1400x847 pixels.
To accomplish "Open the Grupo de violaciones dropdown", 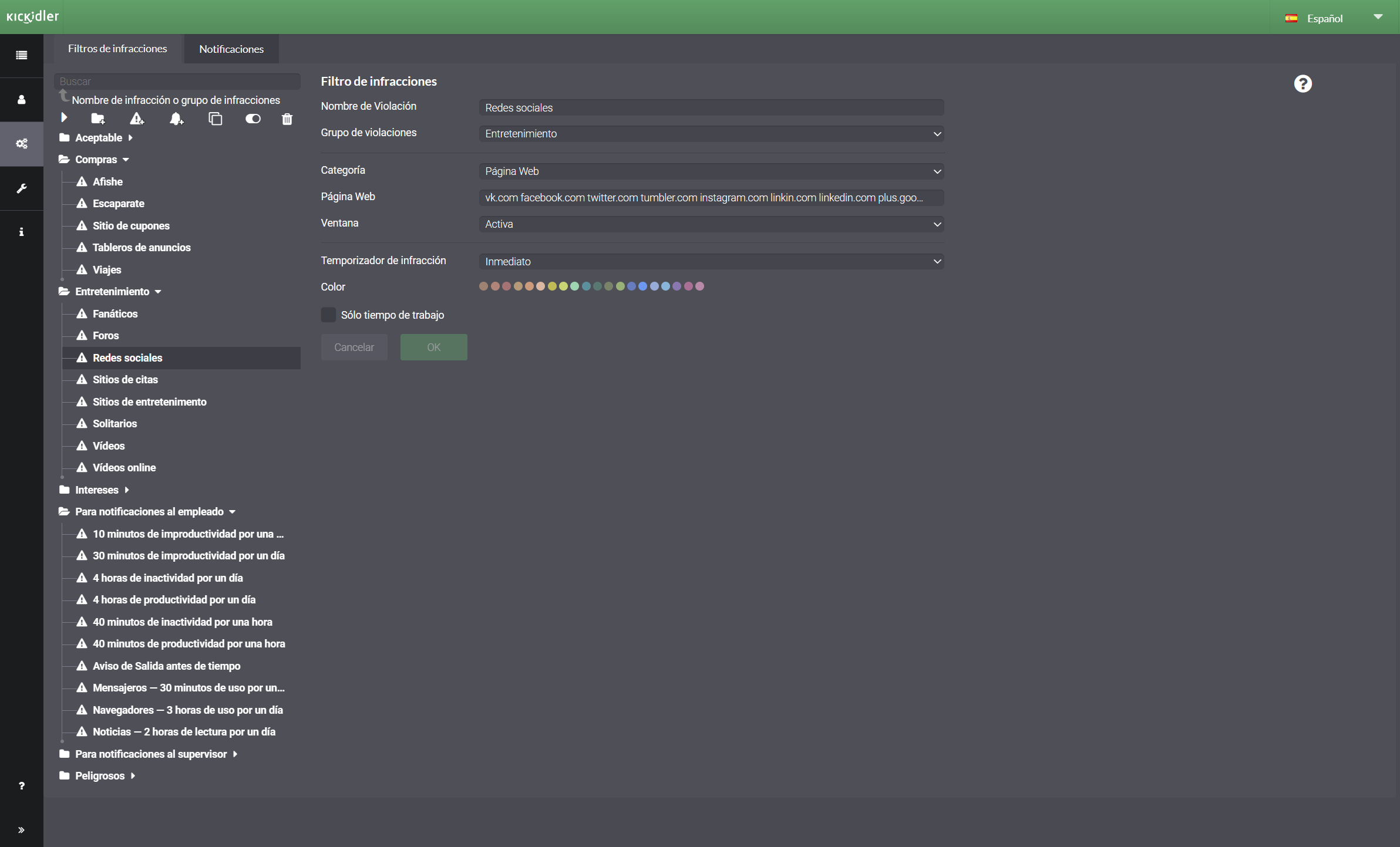I will point(711,134).
